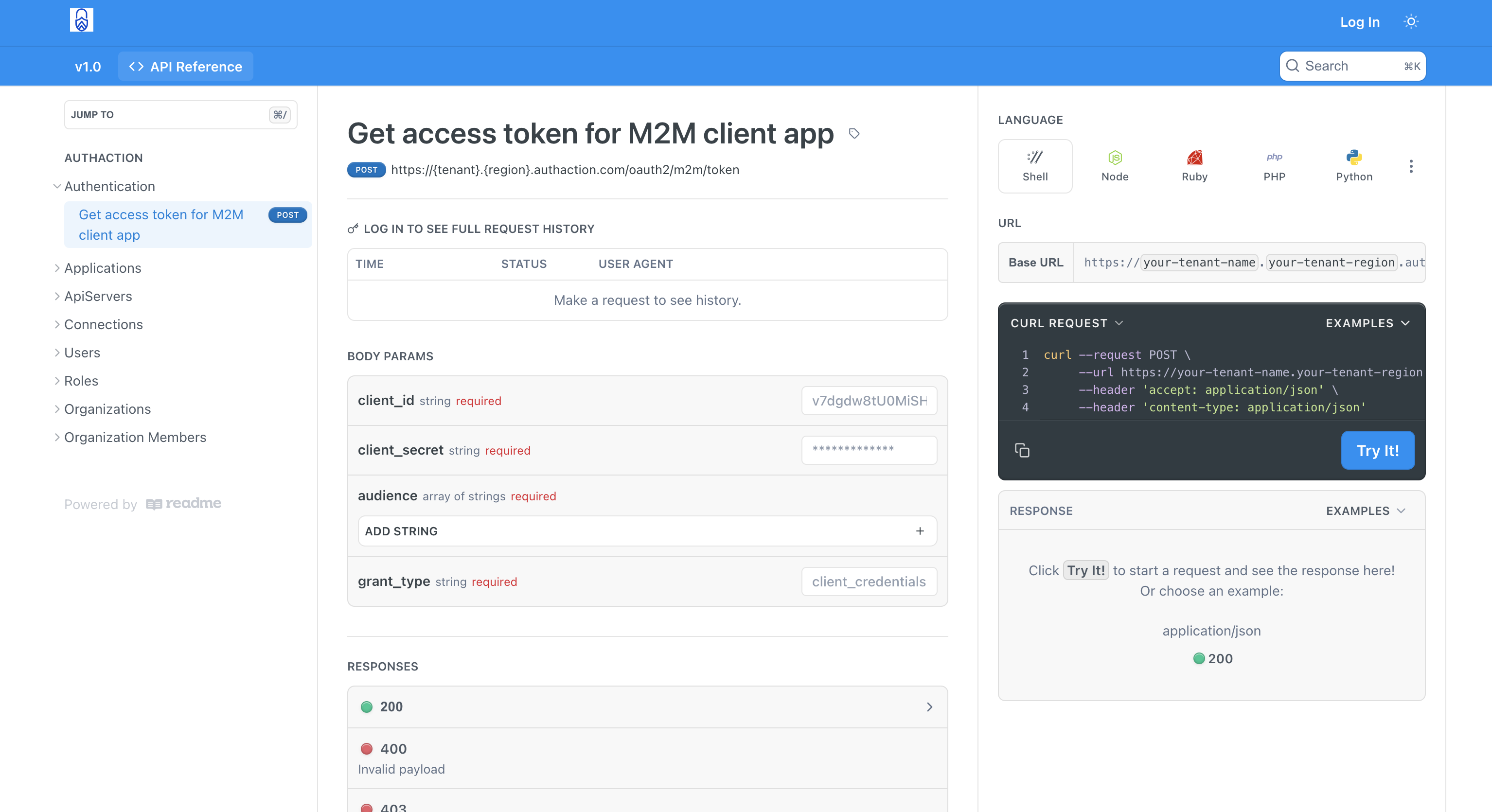Click the STATUS column header
The height and width of the screenshot is (812, 1492).
[524, 264]
